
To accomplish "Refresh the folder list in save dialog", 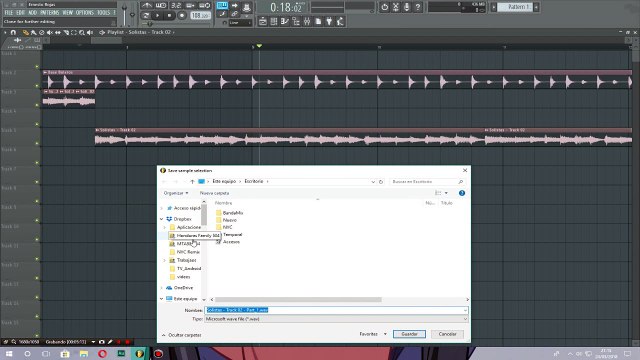I will pos(381,182).
